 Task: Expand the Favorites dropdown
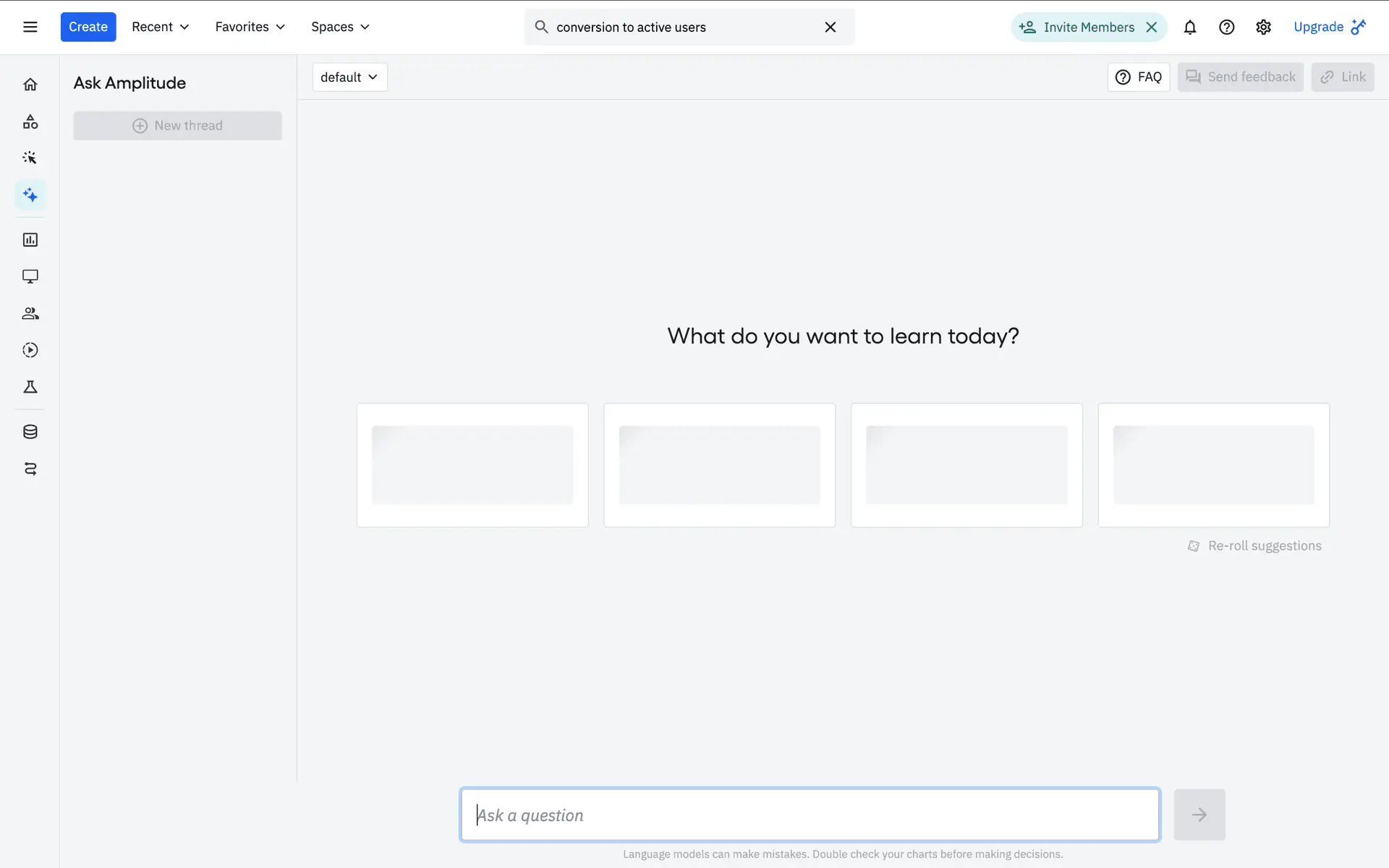pyautogui.click(x=250, y=27)
